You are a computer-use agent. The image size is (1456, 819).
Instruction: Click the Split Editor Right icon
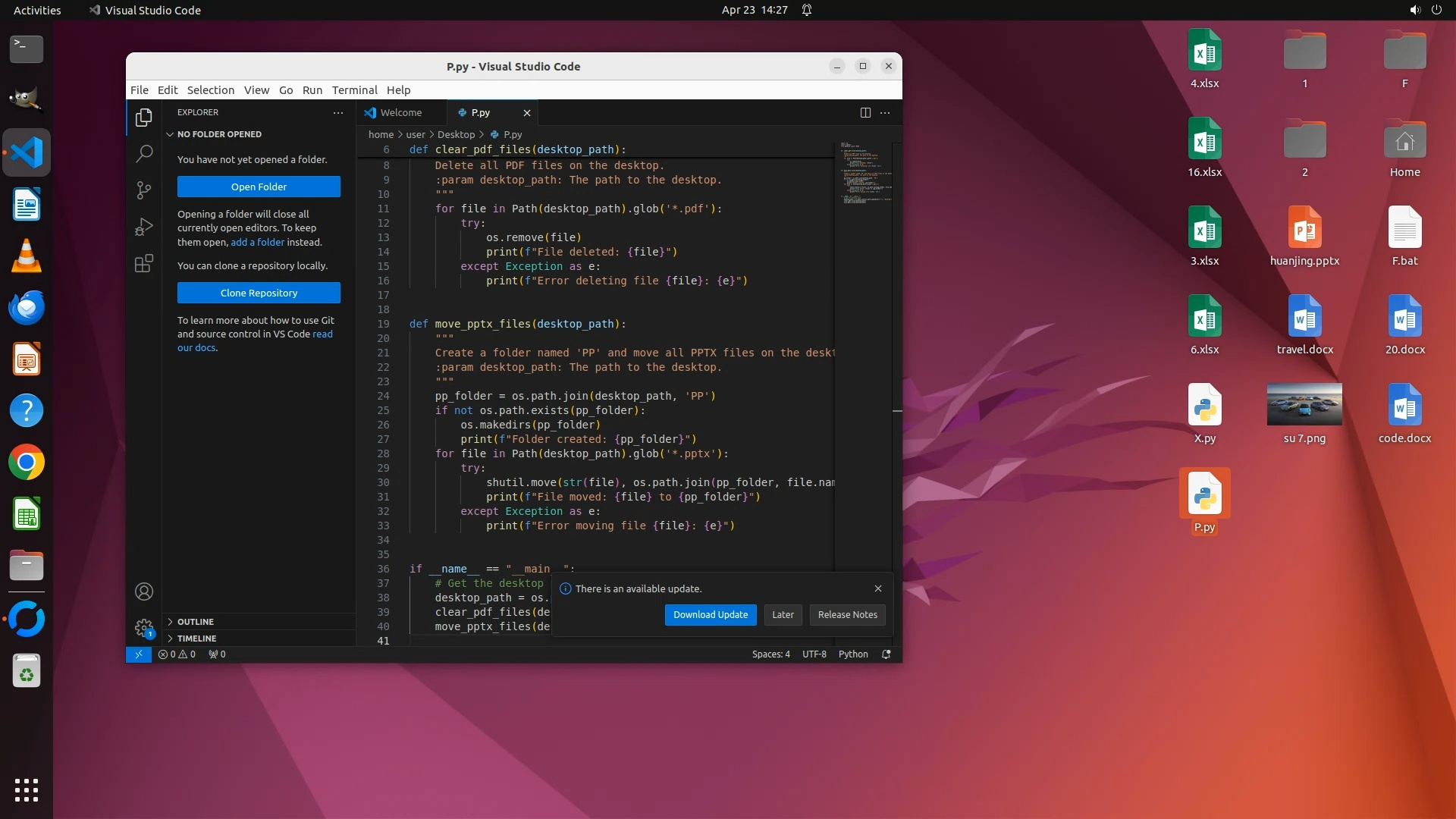(x=865, y=112)
